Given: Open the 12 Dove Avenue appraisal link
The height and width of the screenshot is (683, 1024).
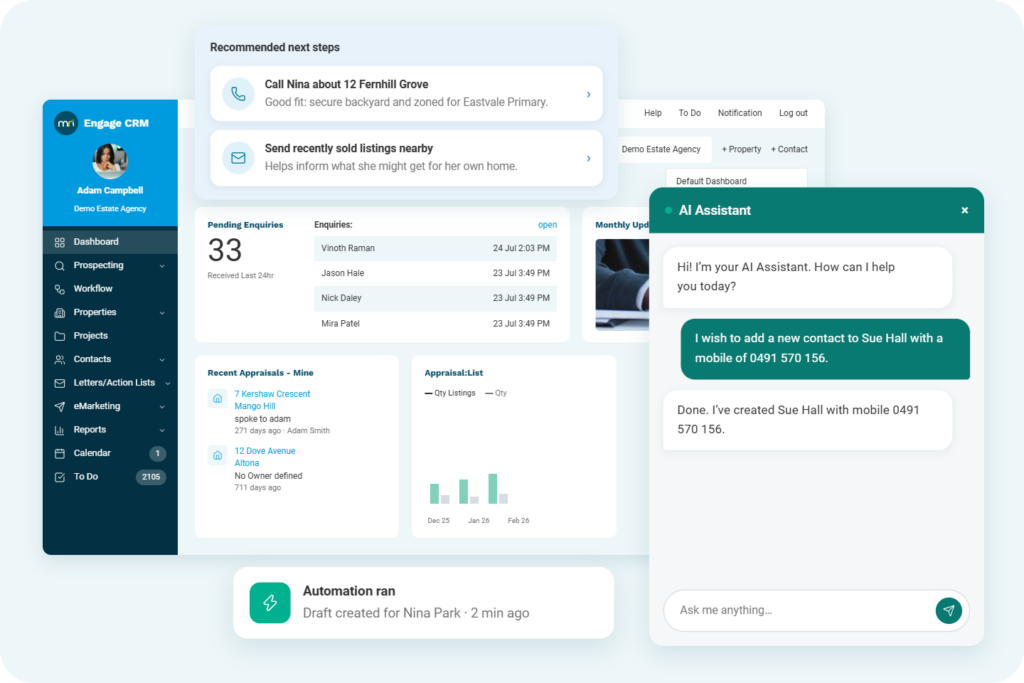Looking at the screenshot, I should 264,456.
